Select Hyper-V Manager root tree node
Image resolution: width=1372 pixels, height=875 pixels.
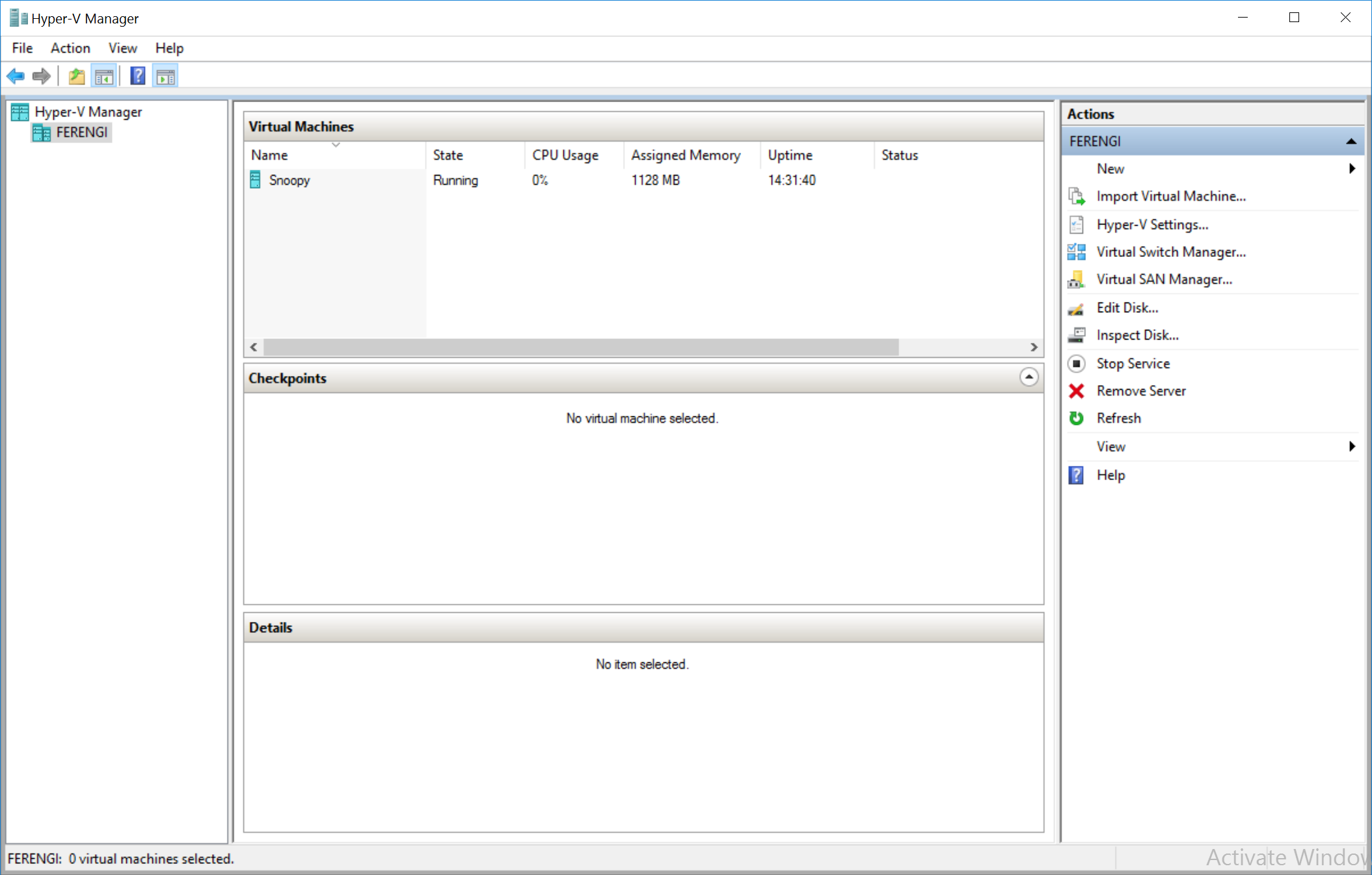tap(88, 112)
